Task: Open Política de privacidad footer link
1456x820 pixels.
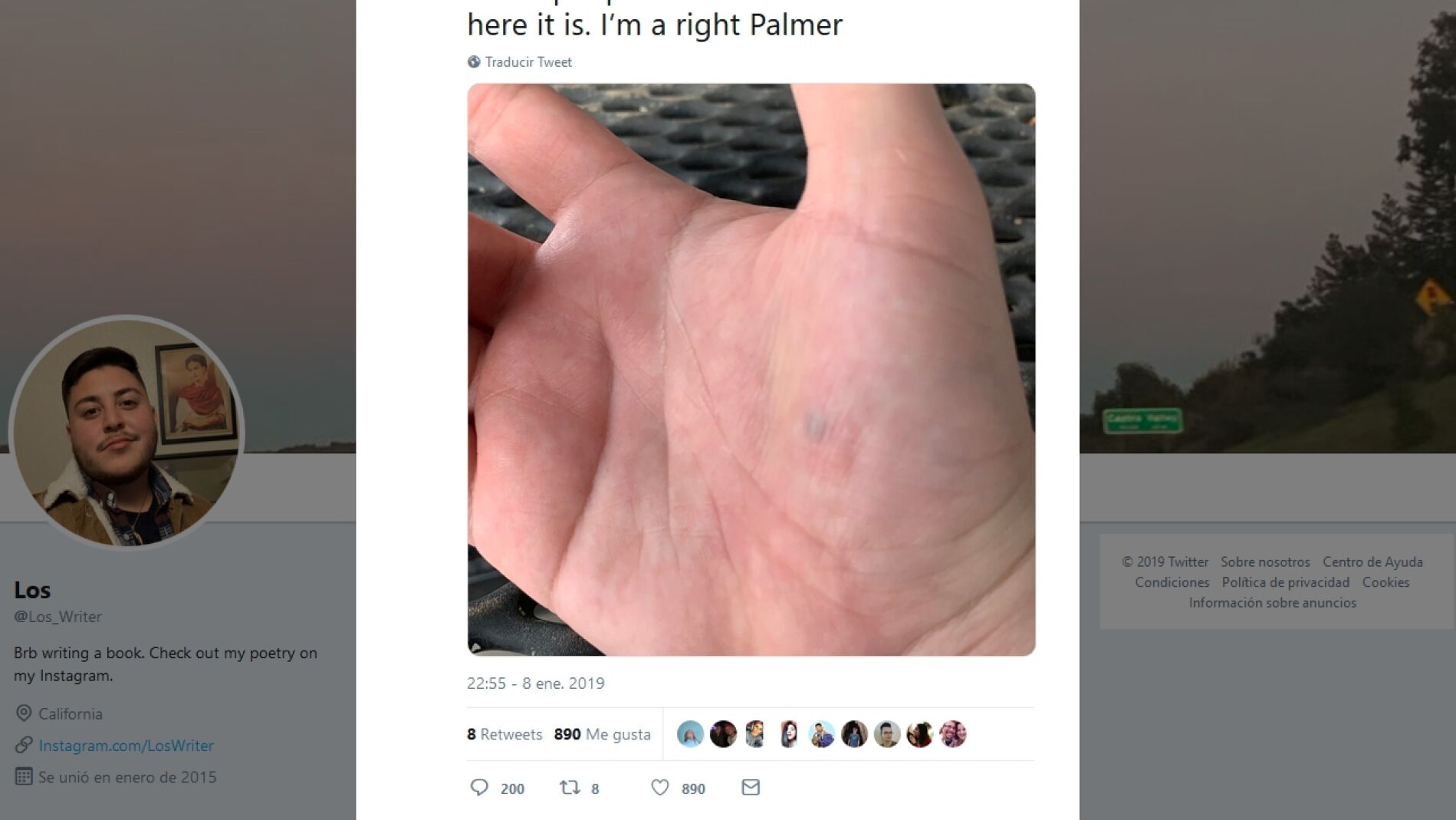Action: click(1286, 582)
